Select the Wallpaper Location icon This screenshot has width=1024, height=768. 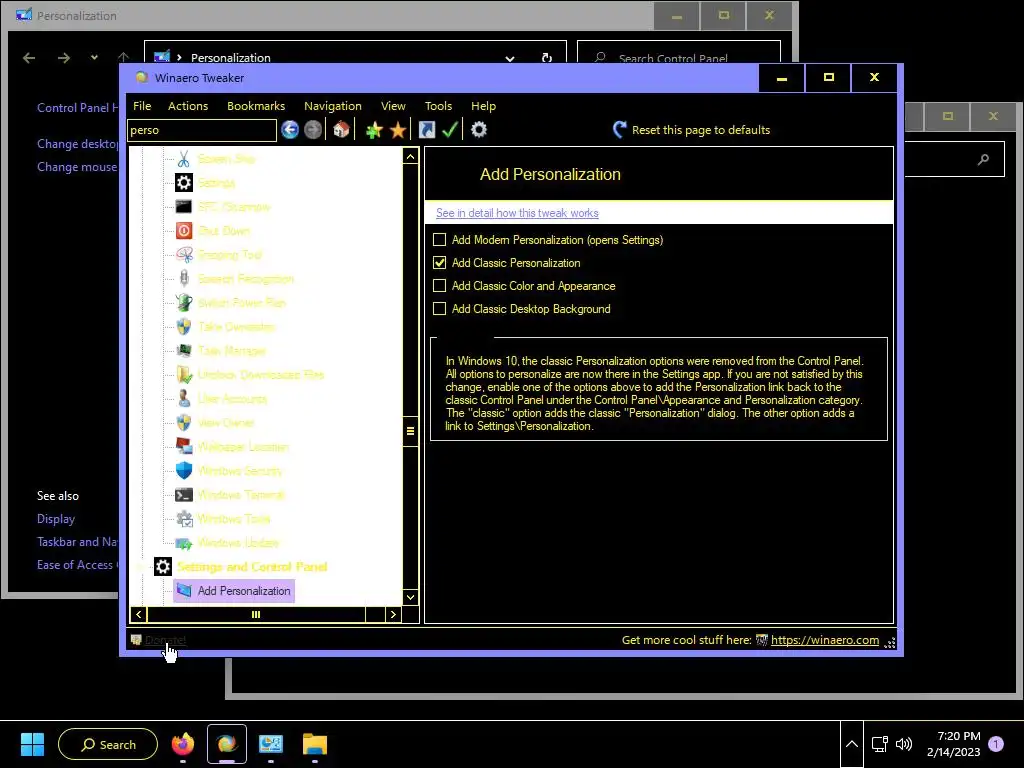(184, 447)
